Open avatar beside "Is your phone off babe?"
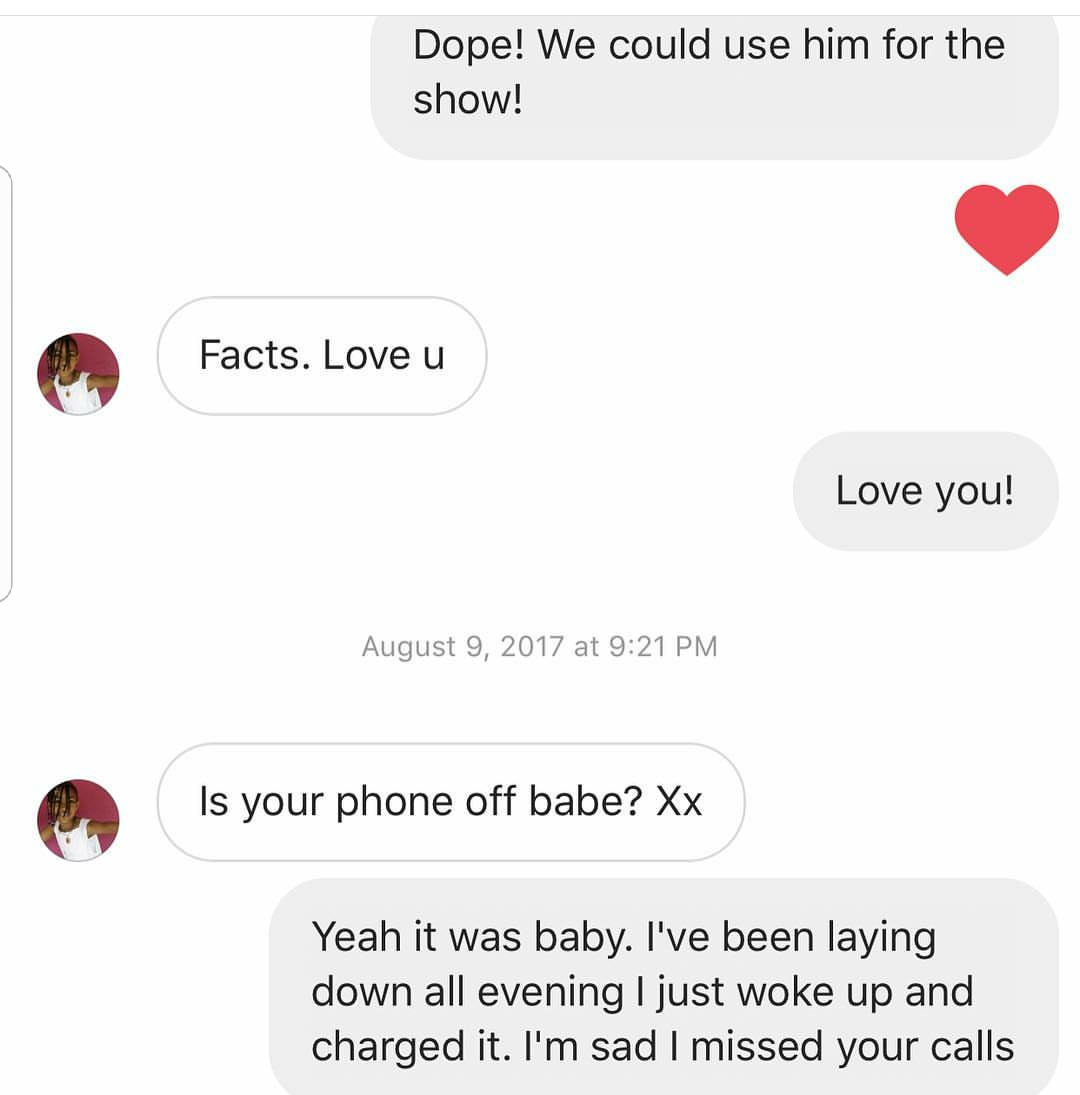Image resolution: width=1080 pixels, height=1095 pixels. [x=78, y=820]
